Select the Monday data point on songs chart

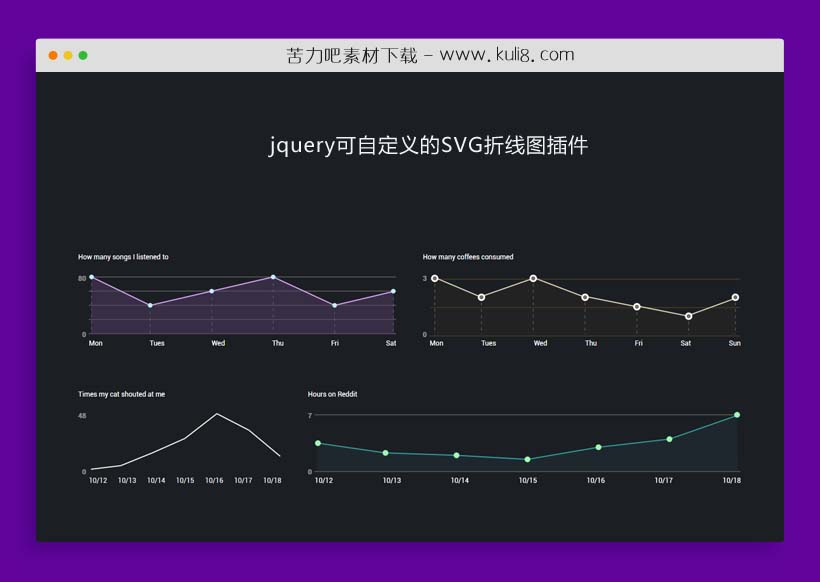pos(89,276)
